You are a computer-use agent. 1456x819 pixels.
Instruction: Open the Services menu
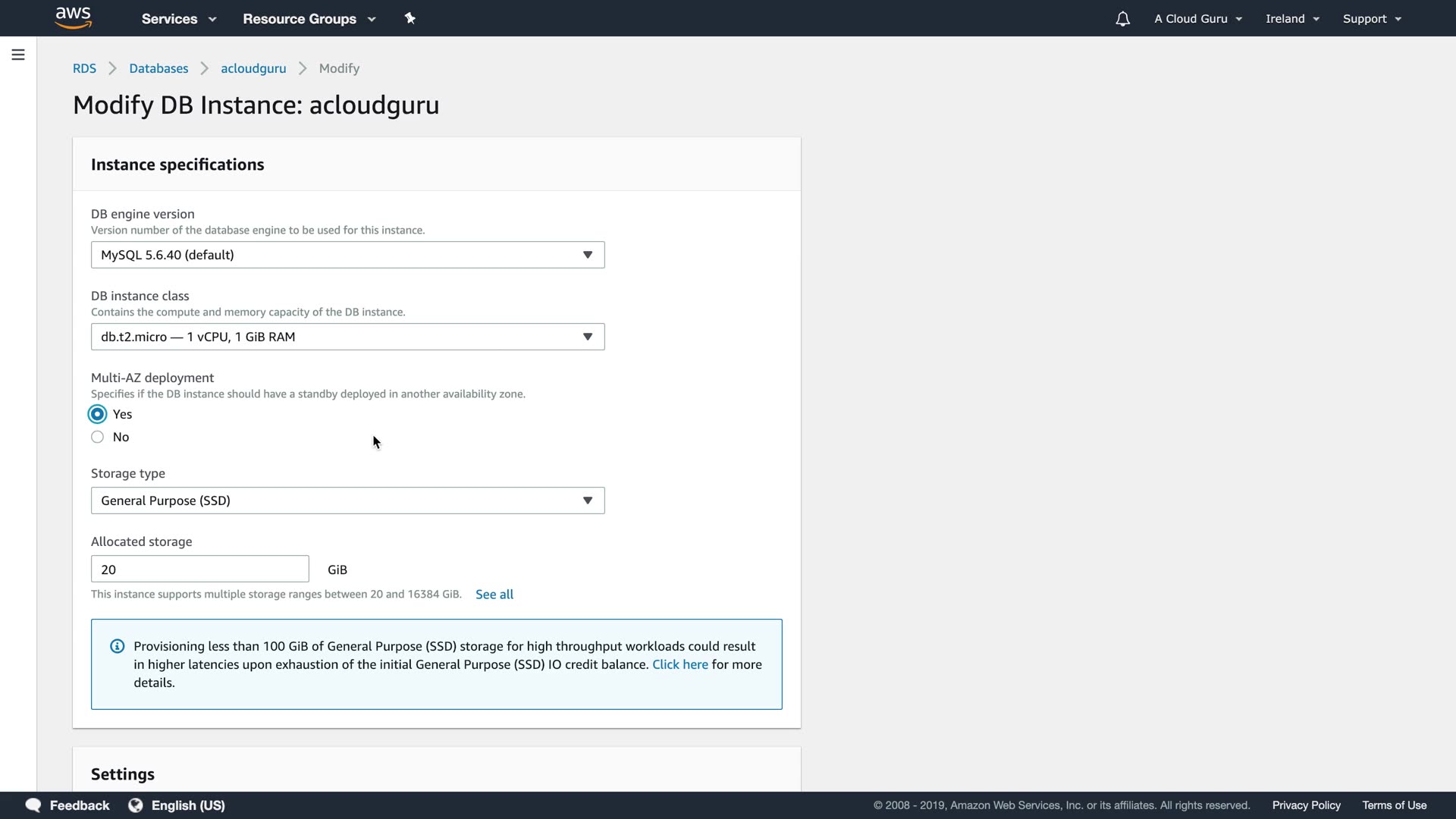pyautogui.click(x=178, y=19)
